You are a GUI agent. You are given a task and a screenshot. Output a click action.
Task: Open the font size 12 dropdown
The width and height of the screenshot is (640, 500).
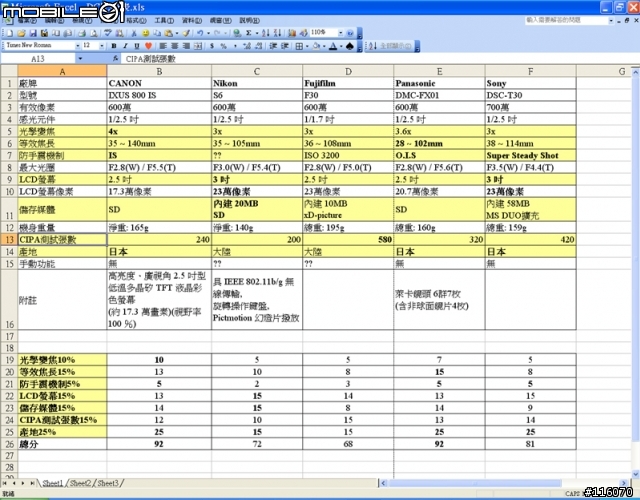point(102,46)
